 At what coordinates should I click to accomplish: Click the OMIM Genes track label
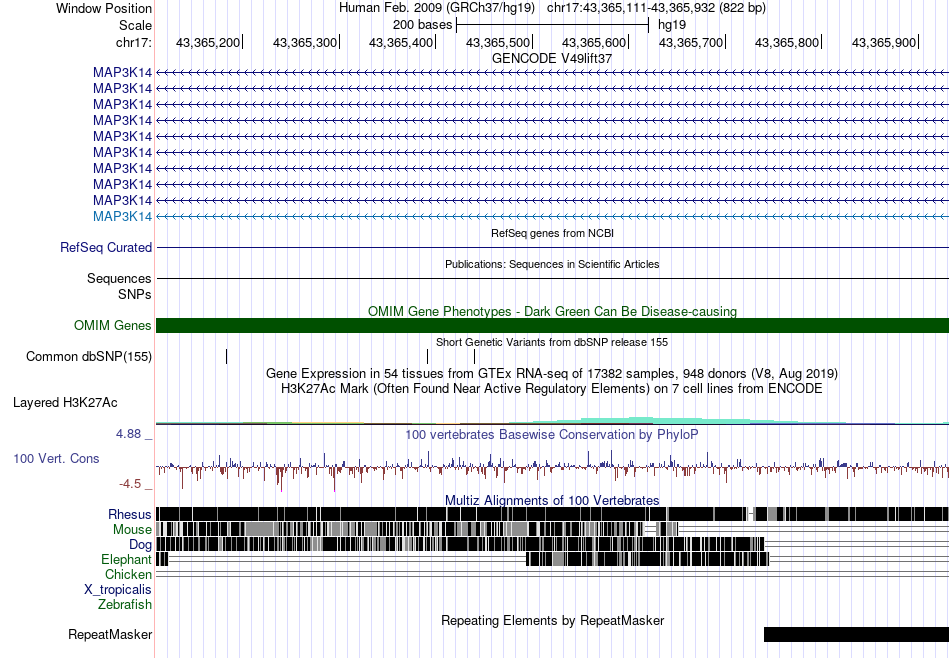(113, 325)
